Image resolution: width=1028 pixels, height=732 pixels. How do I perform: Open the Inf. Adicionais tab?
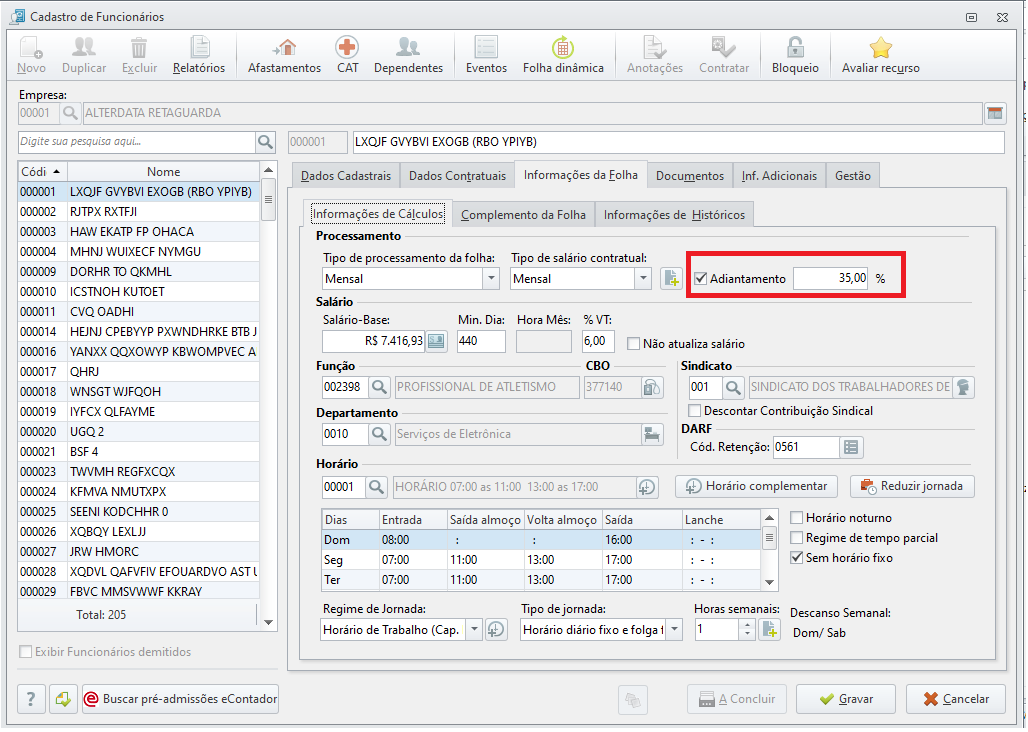coord(779,176)
